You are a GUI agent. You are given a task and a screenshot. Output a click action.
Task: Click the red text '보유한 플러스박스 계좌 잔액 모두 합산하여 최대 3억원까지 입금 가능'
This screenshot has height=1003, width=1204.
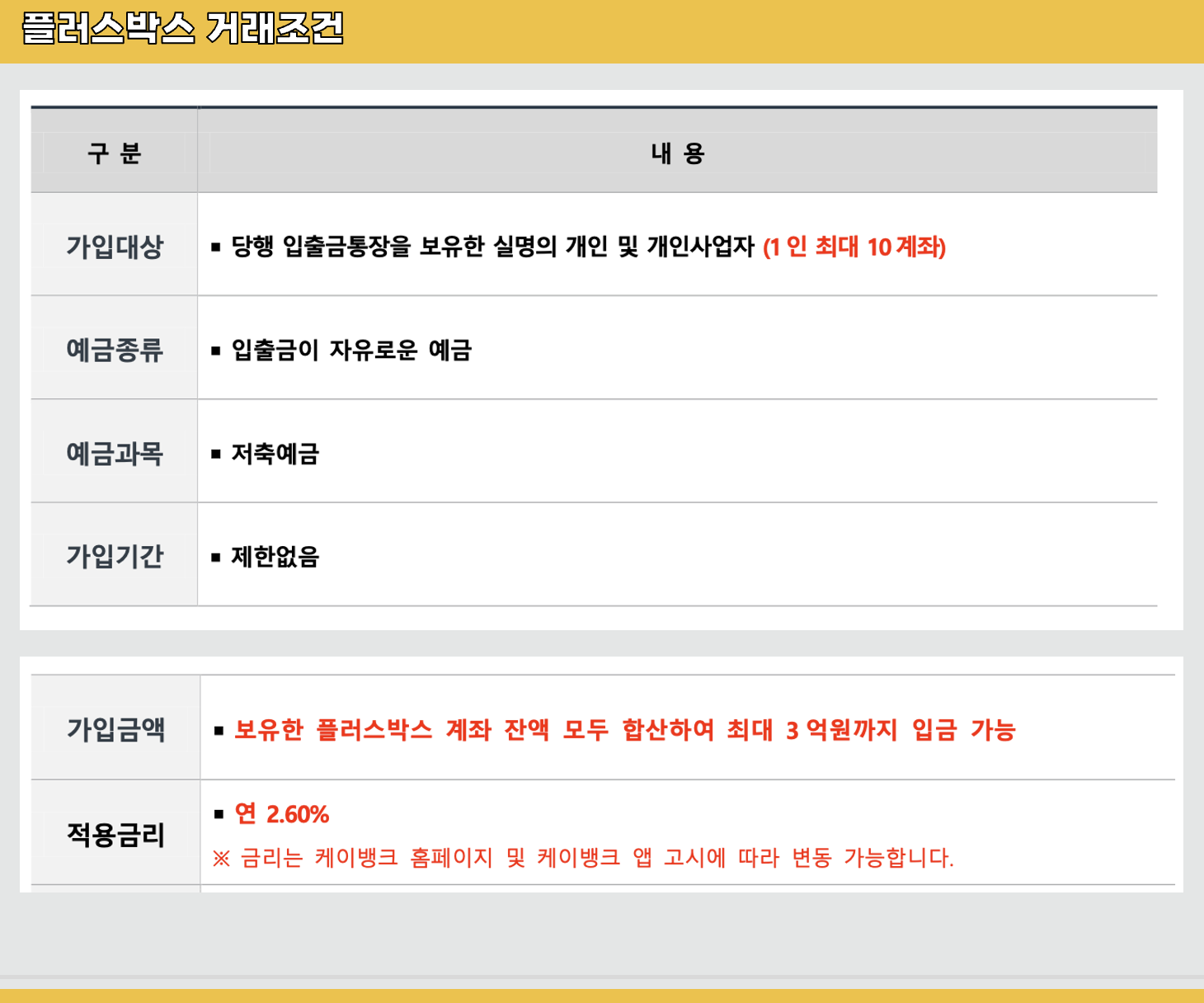click(x=625, y=730)
